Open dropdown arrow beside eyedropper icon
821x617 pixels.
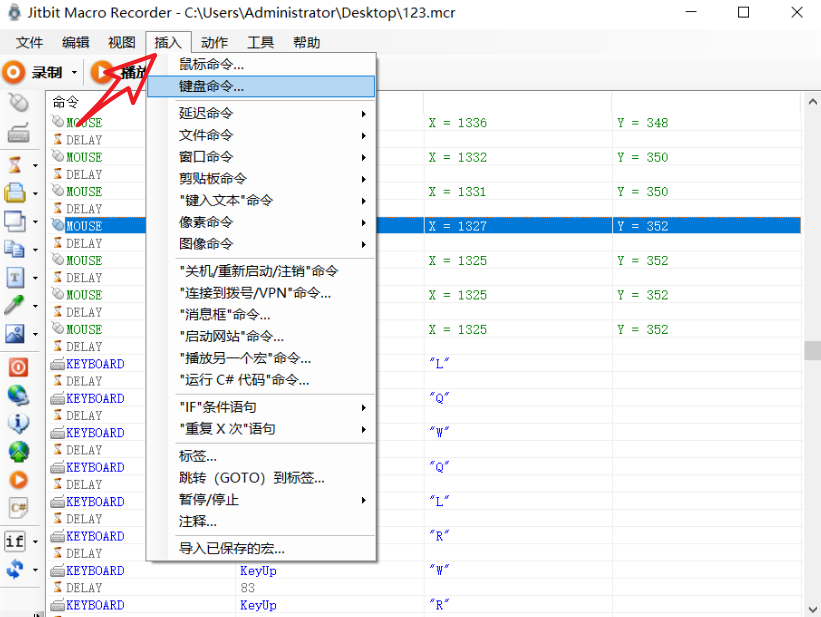(35, 306)
